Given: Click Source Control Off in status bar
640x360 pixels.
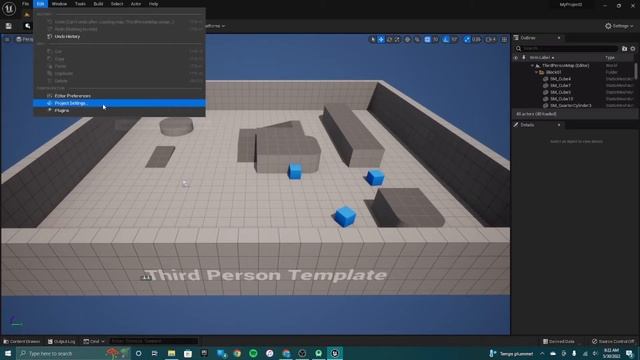Looking at the screenshot, I should pos(613,341).
